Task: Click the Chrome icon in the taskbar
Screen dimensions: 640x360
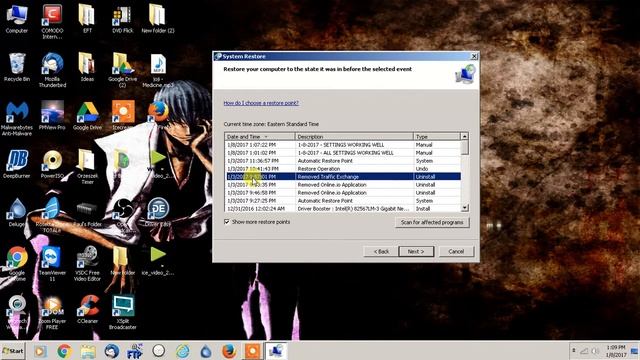Action: (64, 351)
